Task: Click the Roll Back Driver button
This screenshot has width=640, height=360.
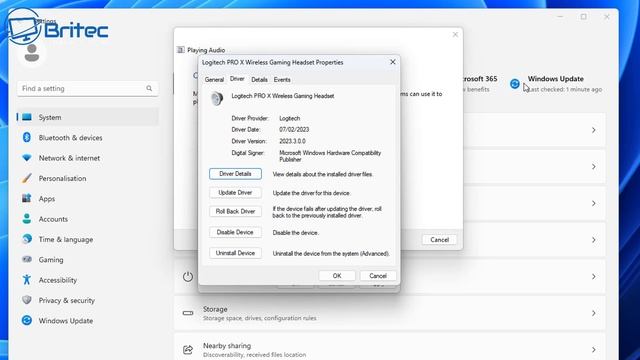Action: (x=235, y=211)
